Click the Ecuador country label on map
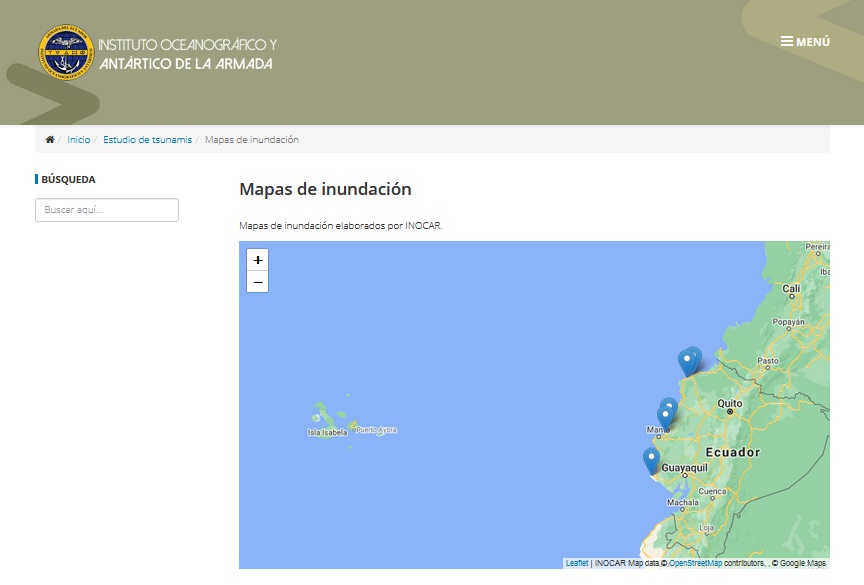 (x=735, y=452)
